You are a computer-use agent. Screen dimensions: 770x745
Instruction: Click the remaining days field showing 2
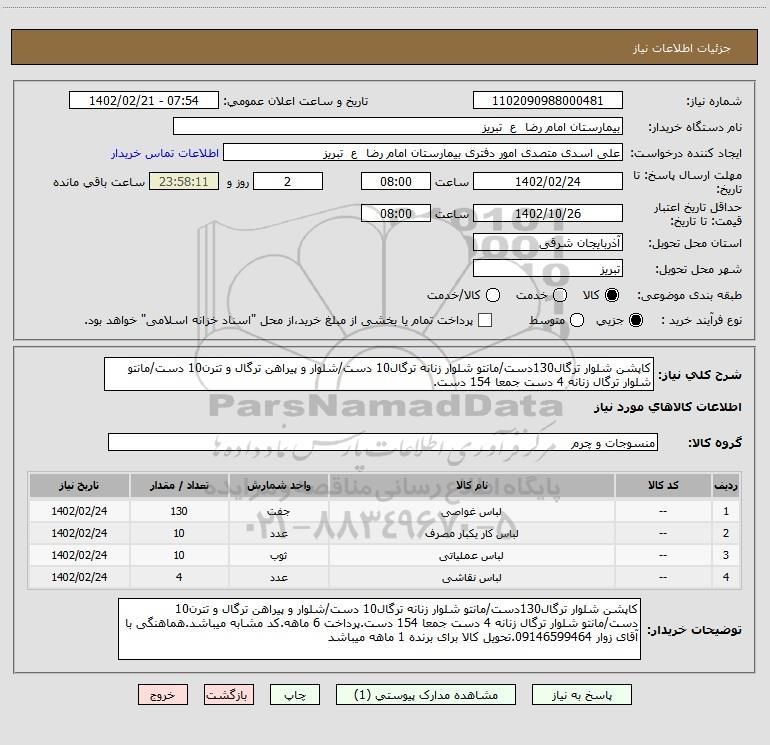point(288,181)
